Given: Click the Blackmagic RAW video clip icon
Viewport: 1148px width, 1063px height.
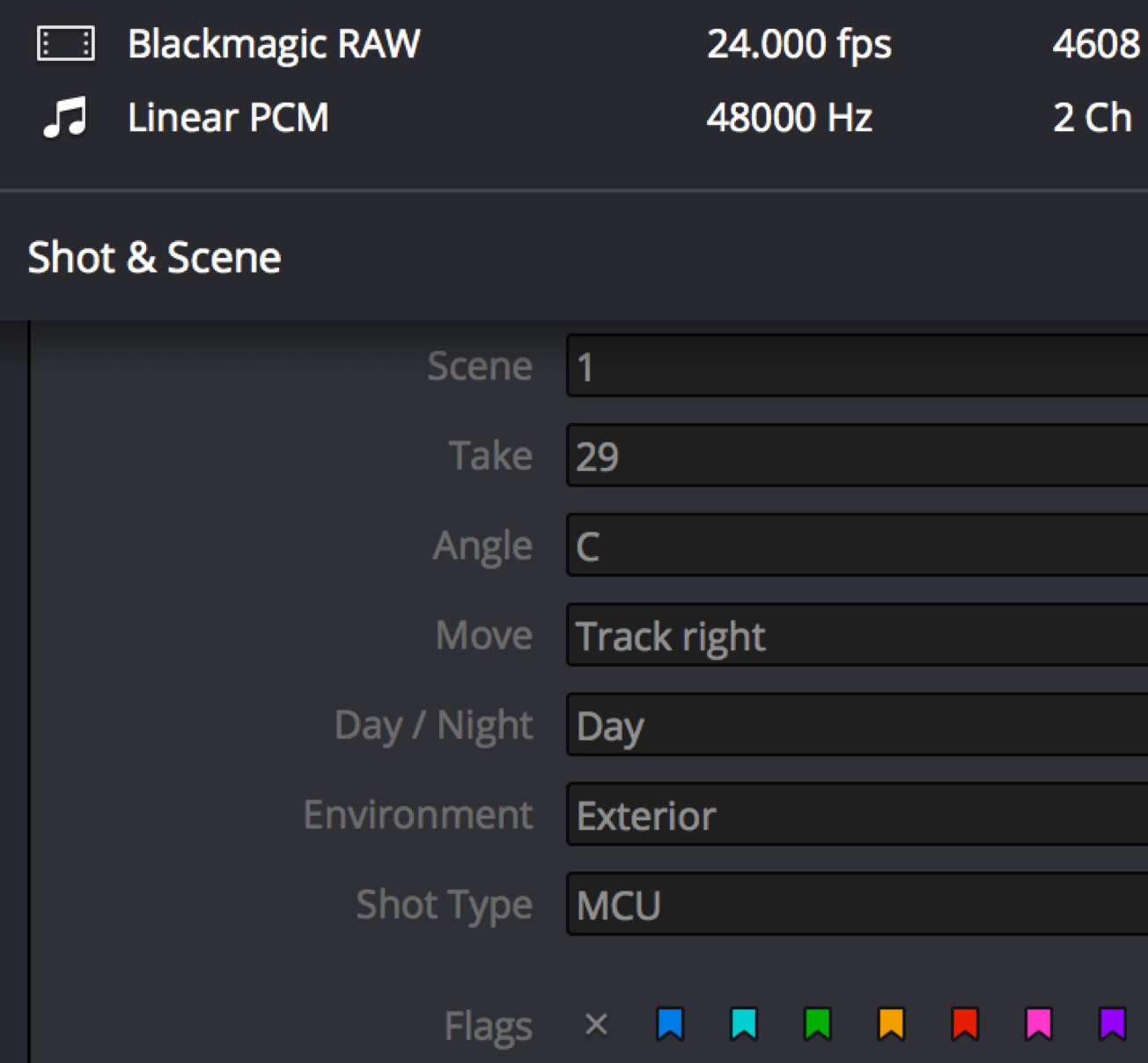Looking at the screenshot, I should pyautogui.click(x=64, y=44).
